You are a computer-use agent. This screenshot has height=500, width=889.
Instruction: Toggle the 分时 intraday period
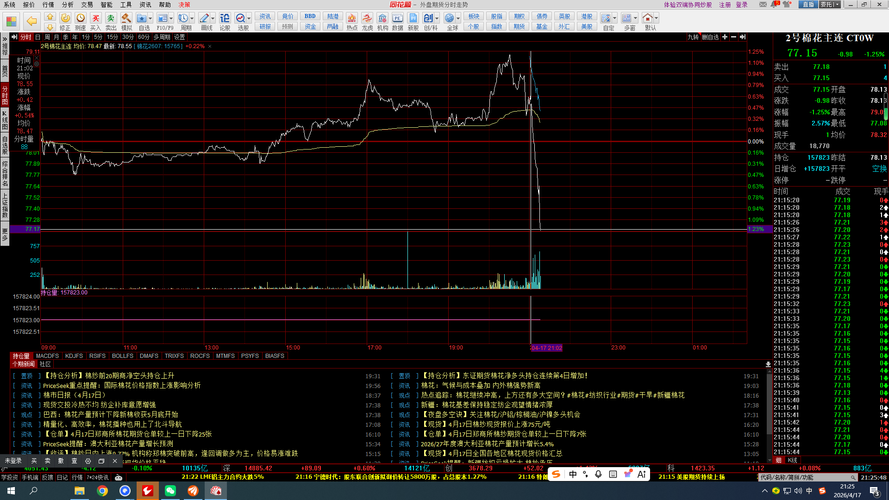(x=26, y=37)
